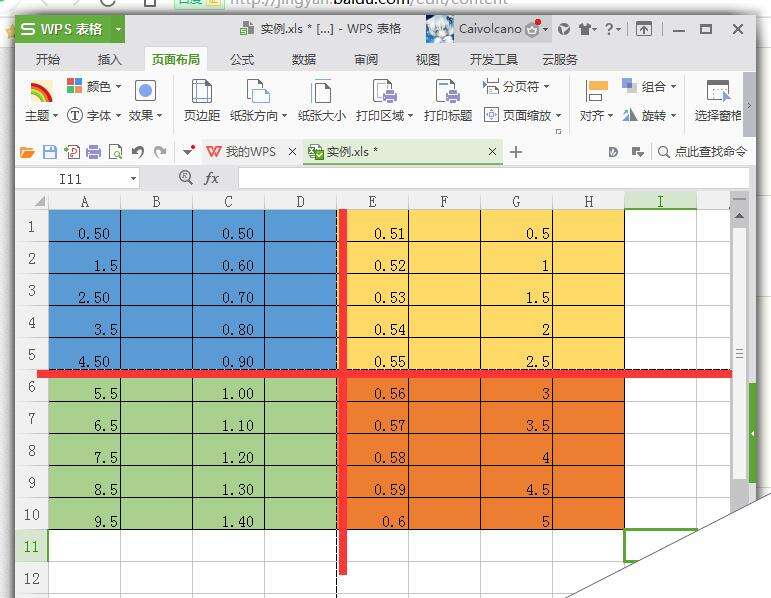Screen dimensions: 771x598
Task: Expand the I11 name box dropdown
Action: 133,179
